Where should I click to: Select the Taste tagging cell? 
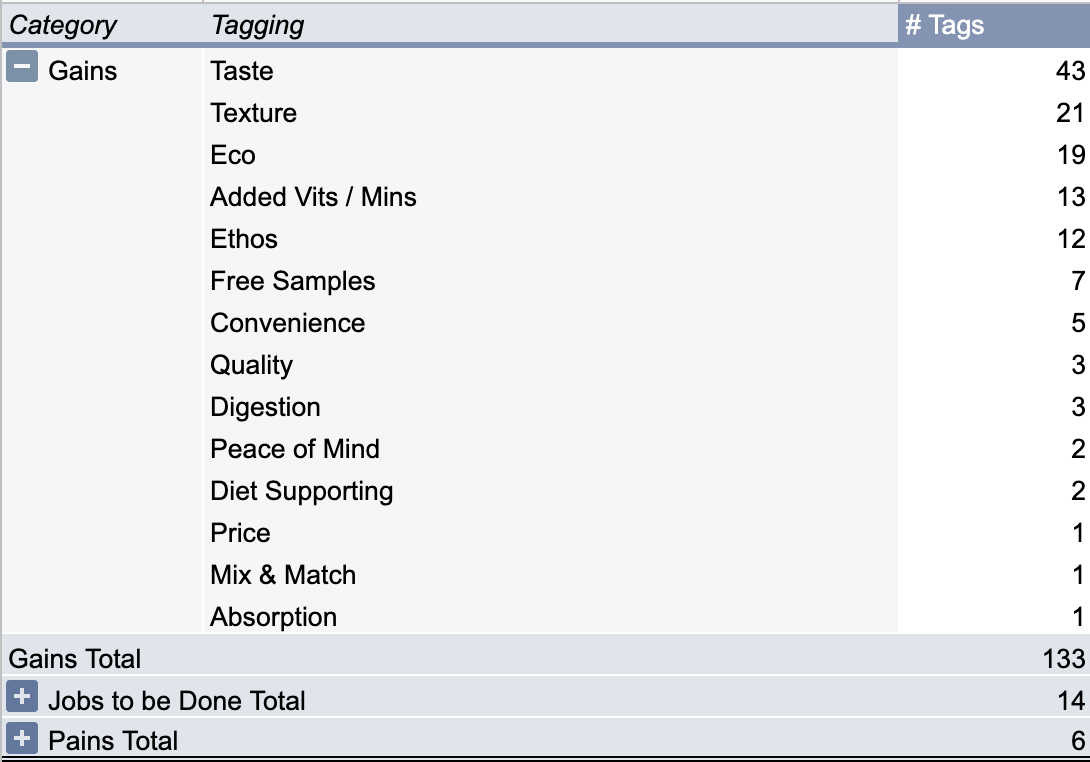click(x=242, y=71)
